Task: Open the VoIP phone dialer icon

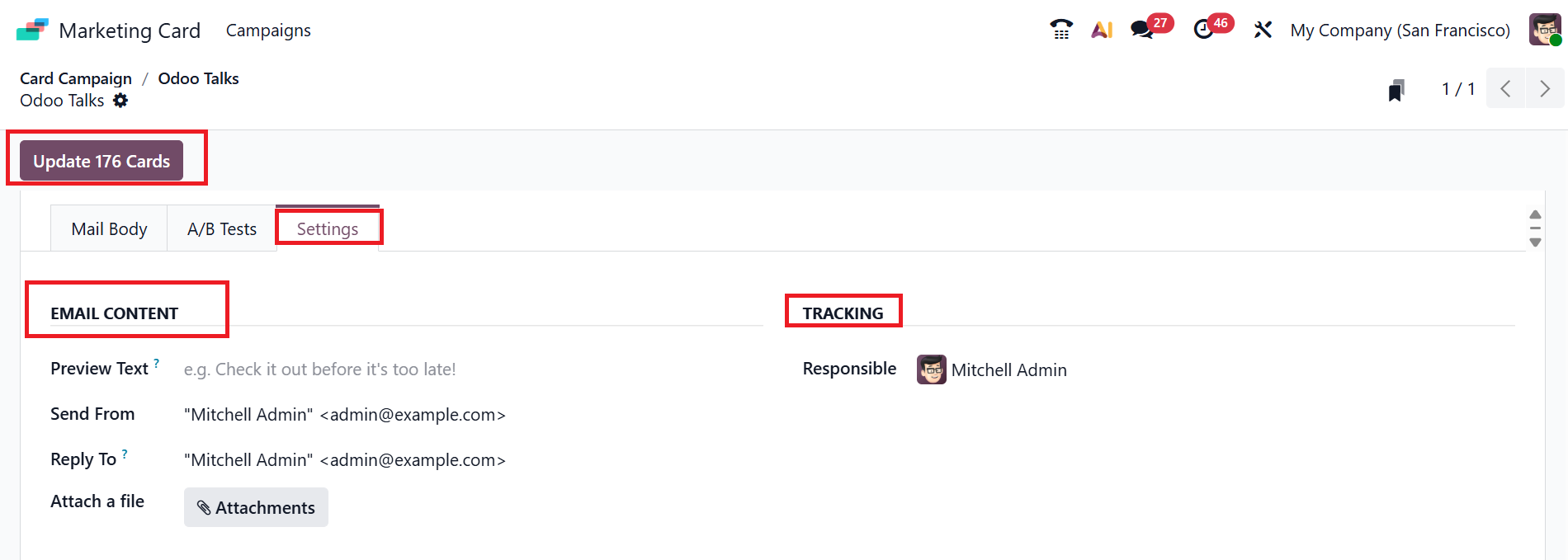Action: (1061, 31)
